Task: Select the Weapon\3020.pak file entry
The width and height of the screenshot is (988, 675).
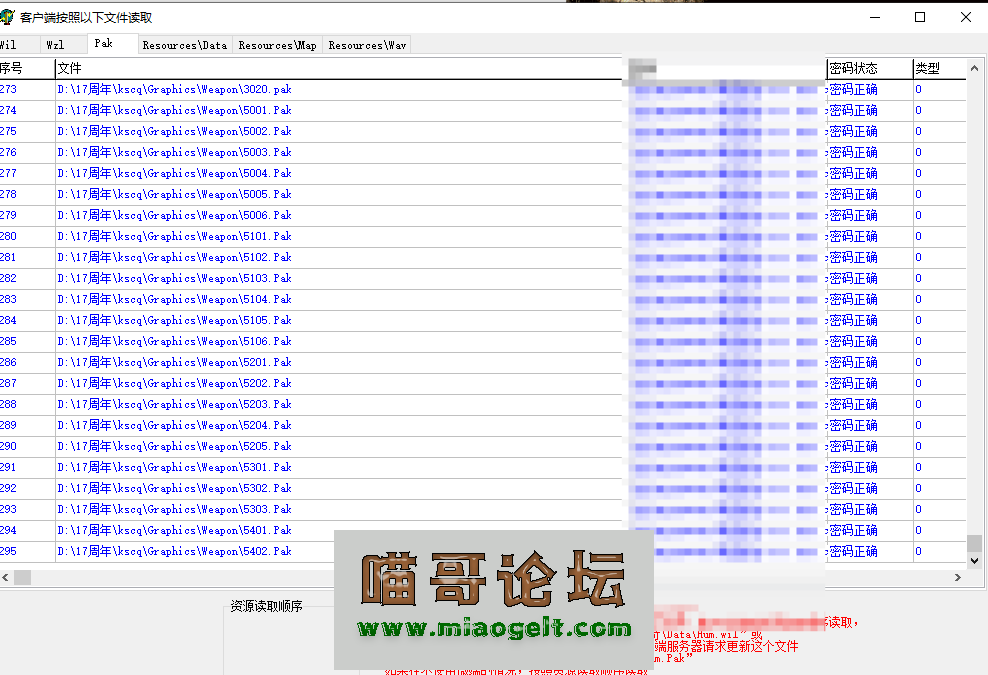Action: click(x=173, y=89)
